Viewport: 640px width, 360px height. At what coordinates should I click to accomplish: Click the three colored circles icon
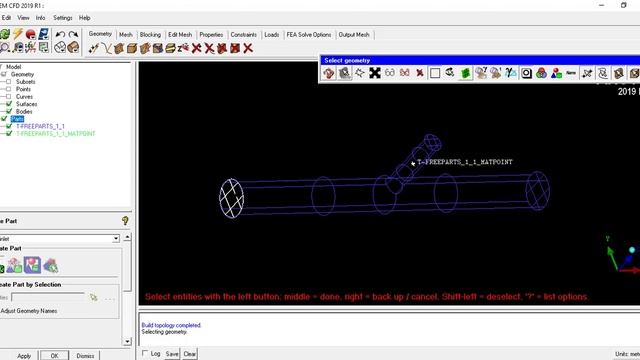(x=541, y=73)
